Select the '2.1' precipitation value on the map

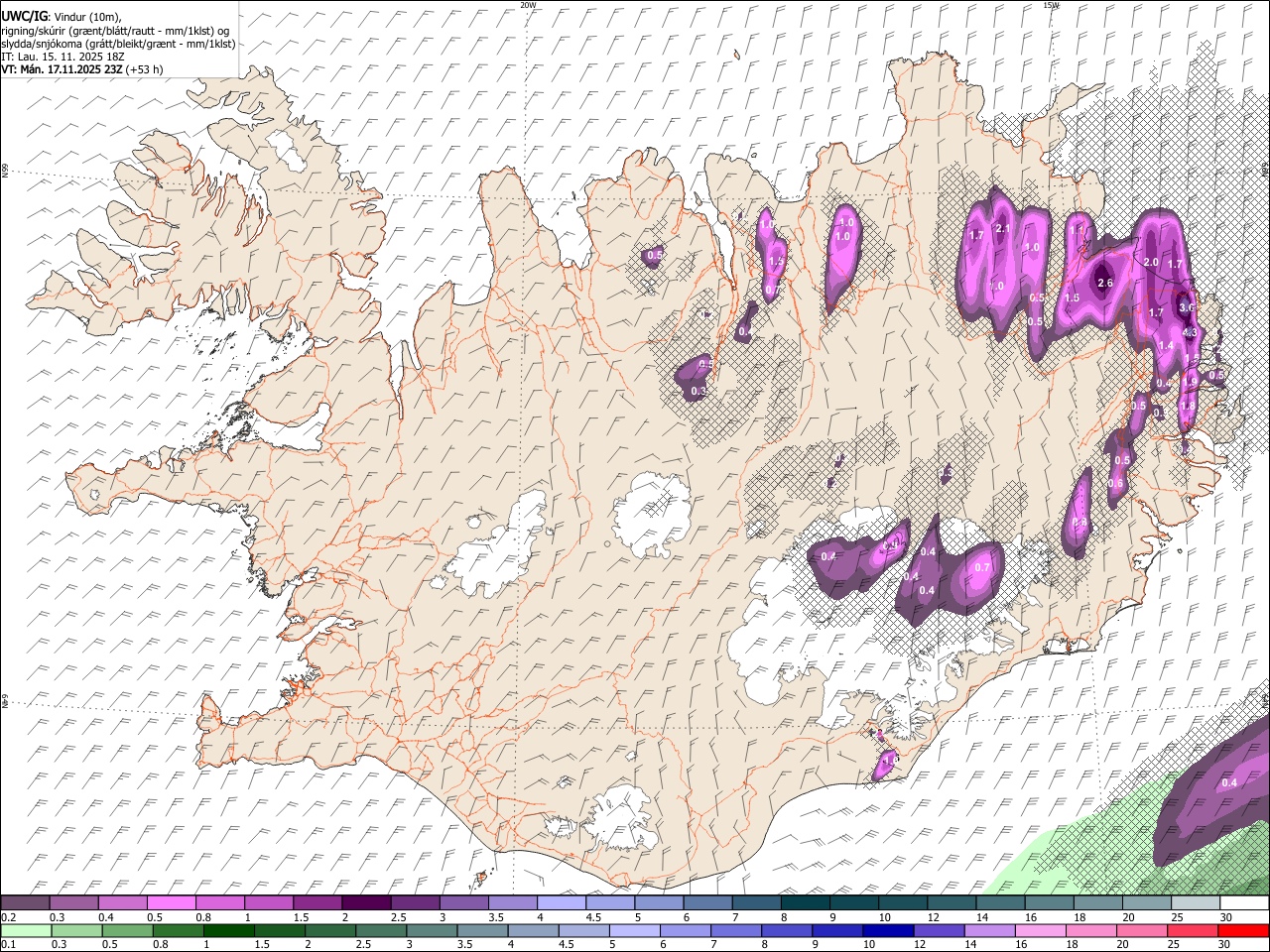click(x=1002, y=229)
